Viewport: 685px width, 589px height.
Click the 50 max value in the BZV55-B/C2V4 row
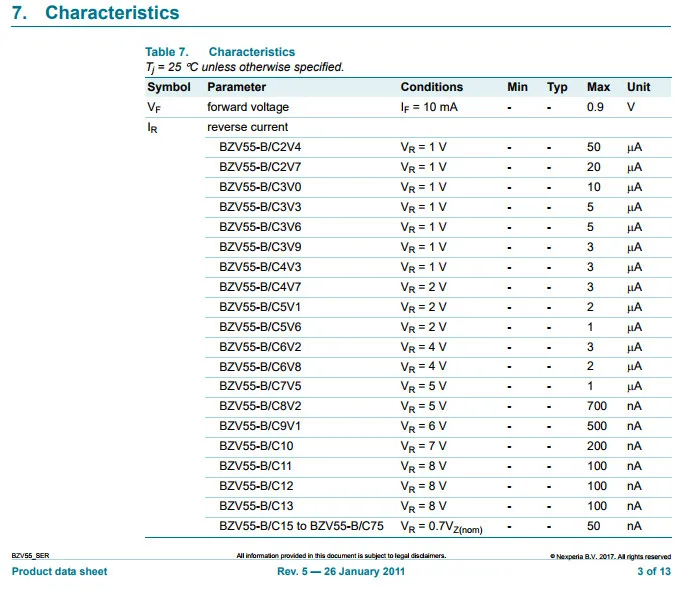point(593,147)
